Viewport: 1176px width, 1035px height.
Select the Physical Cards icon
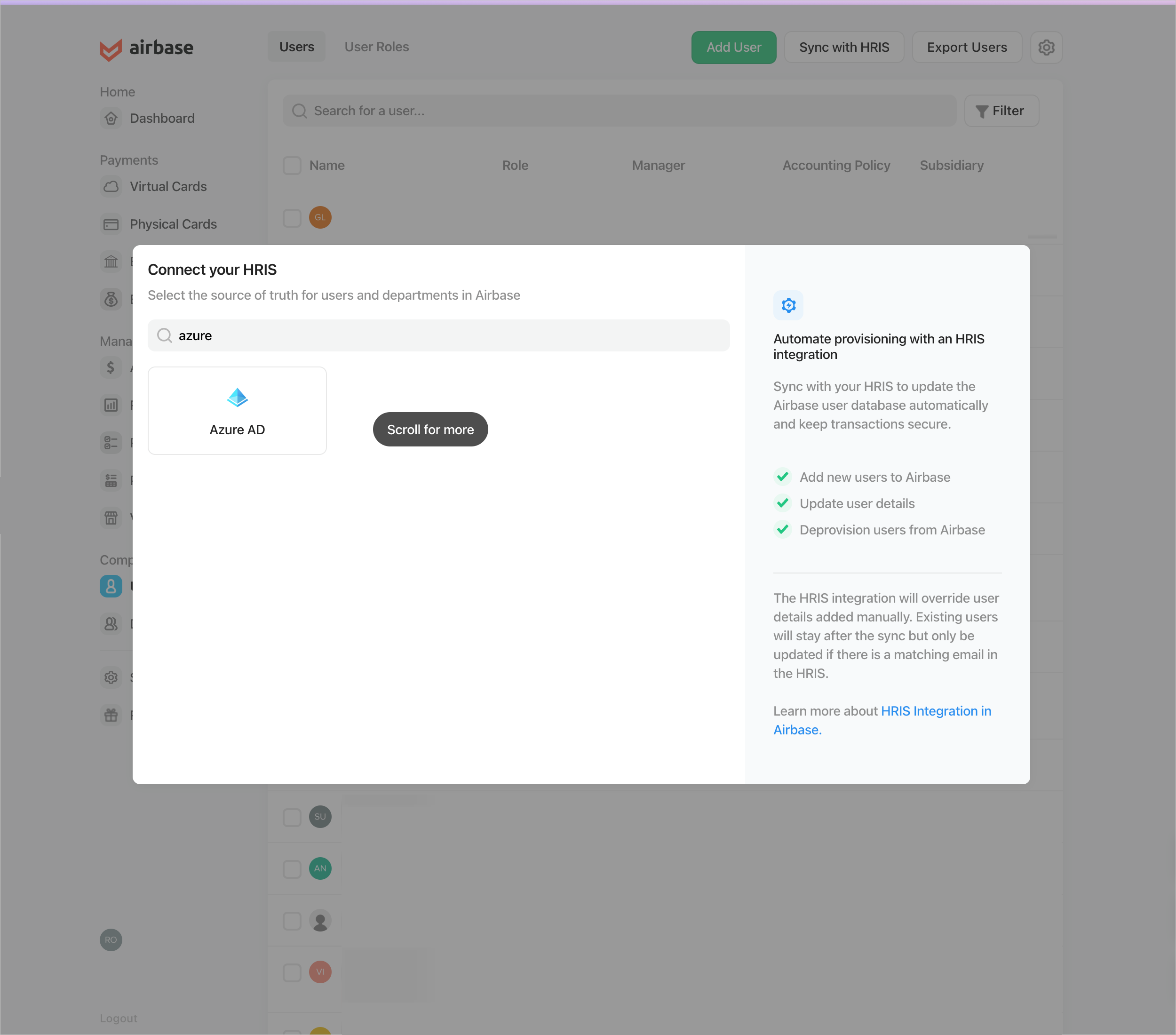point(111,223)
